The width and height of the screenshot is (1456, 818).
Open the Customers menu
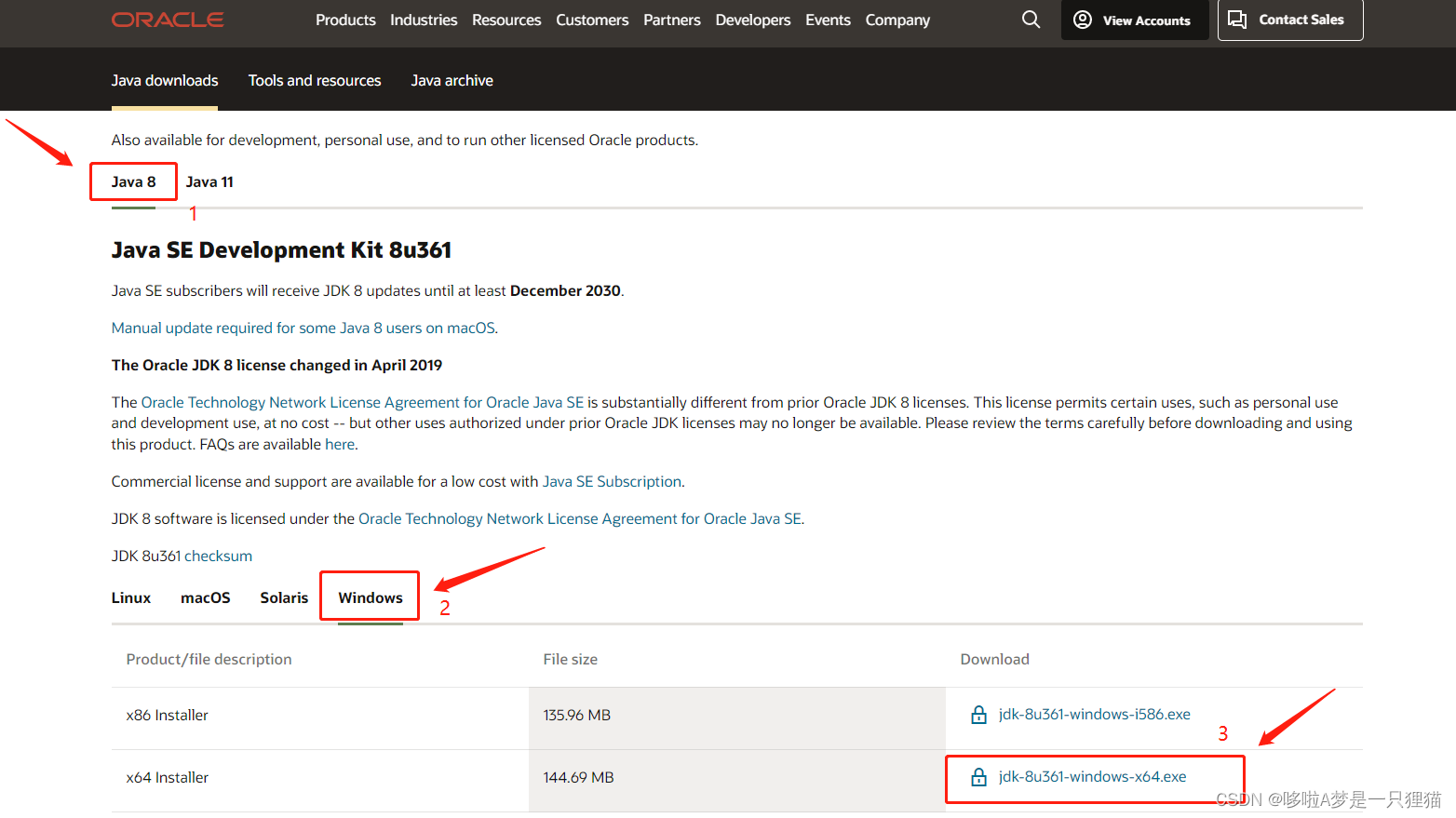(x=592, y=20)
